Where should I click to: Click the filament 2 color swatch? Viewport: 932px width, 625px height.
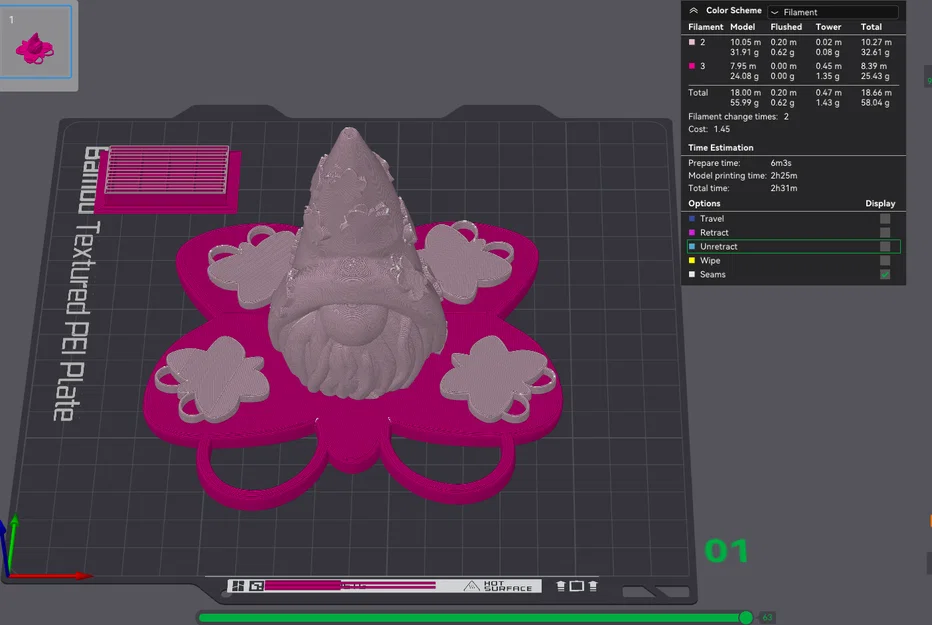[x=691, y=42]
